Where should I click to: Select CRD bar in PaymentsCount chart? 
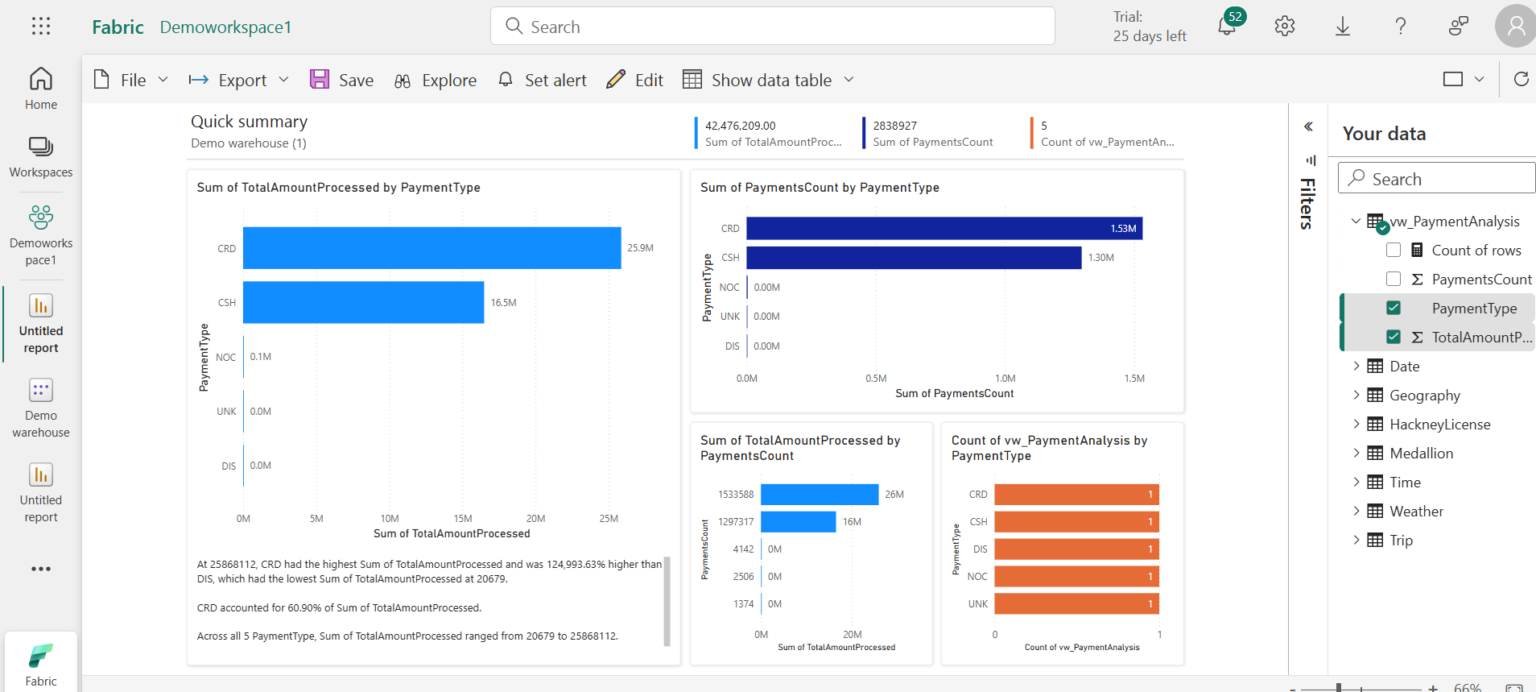[944, 228]
